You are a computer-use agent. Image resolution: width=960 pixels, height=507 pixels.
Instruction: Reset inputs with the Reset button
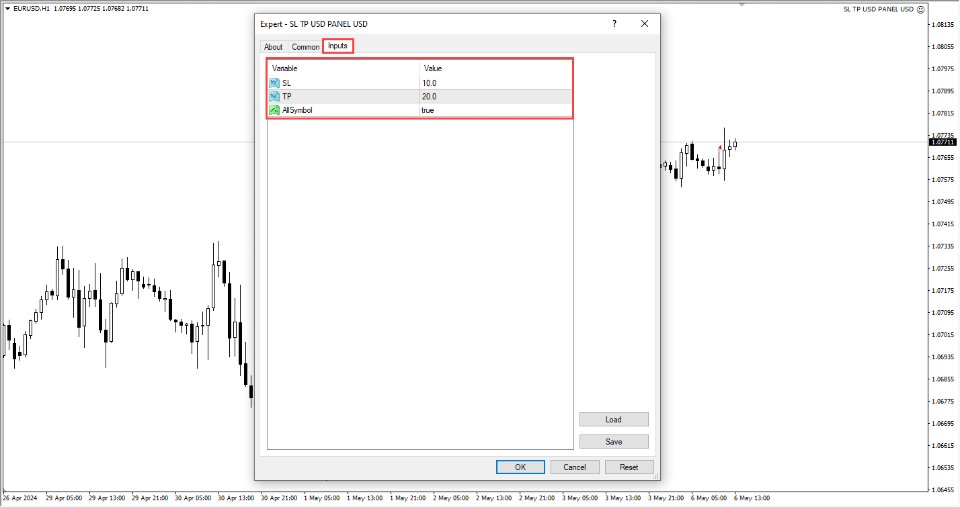point(628,467)
